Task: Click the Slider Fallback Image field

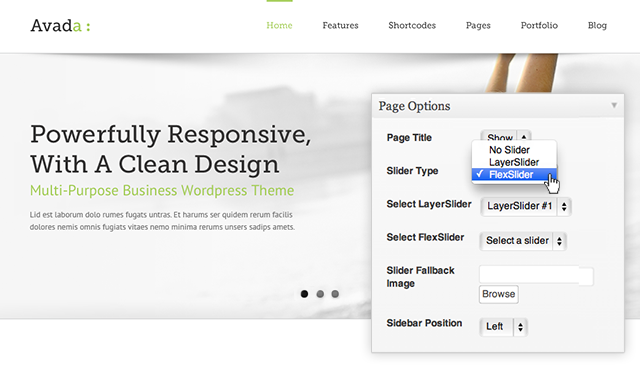Action: [x=536, y=275]
